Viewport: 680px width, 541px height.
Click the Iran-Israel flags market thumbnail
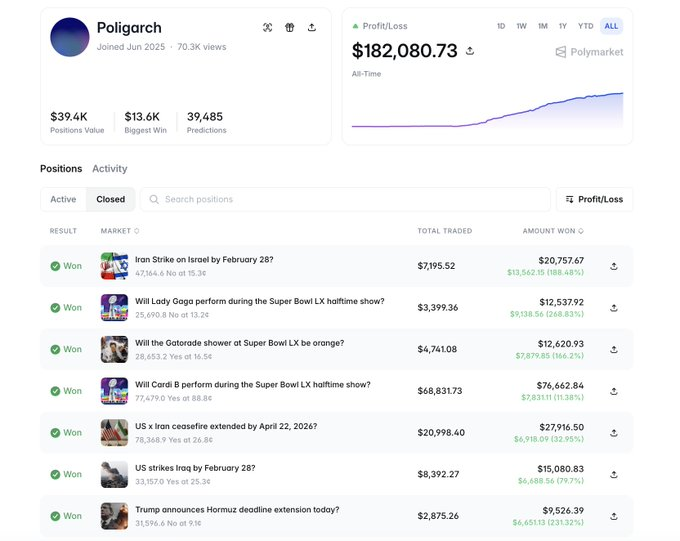(x=114, y=266)
